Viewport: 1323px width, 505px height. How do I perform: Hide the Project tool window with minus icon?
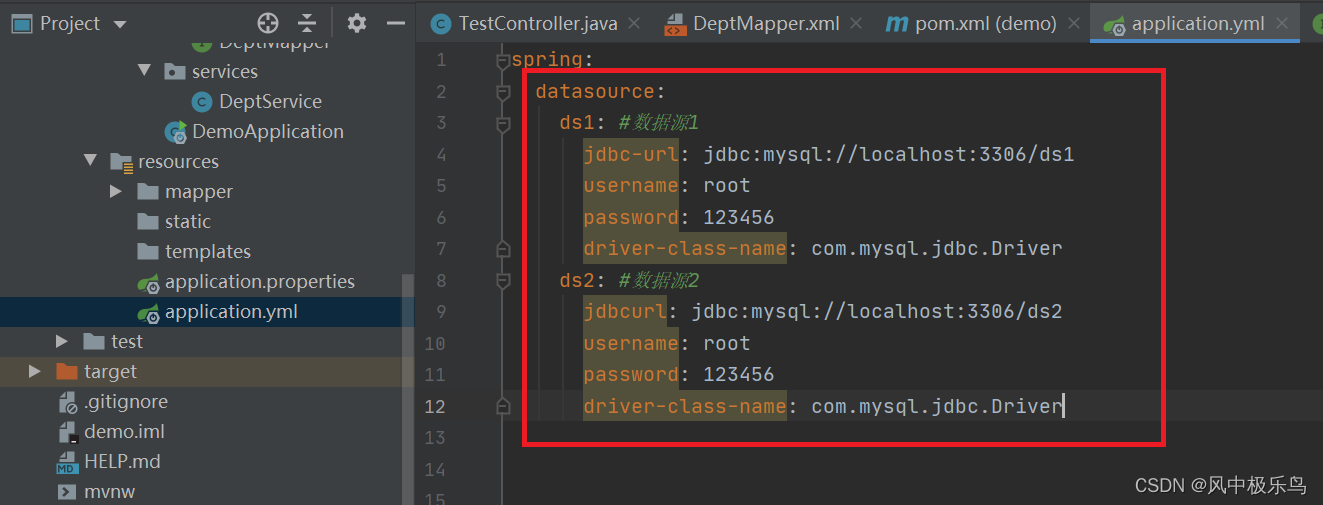(x=396, y=23)
